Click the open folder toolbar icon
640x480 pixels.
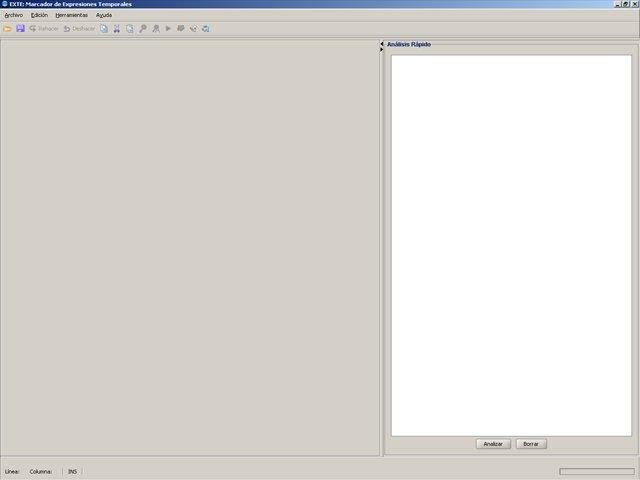pos(7,29)
